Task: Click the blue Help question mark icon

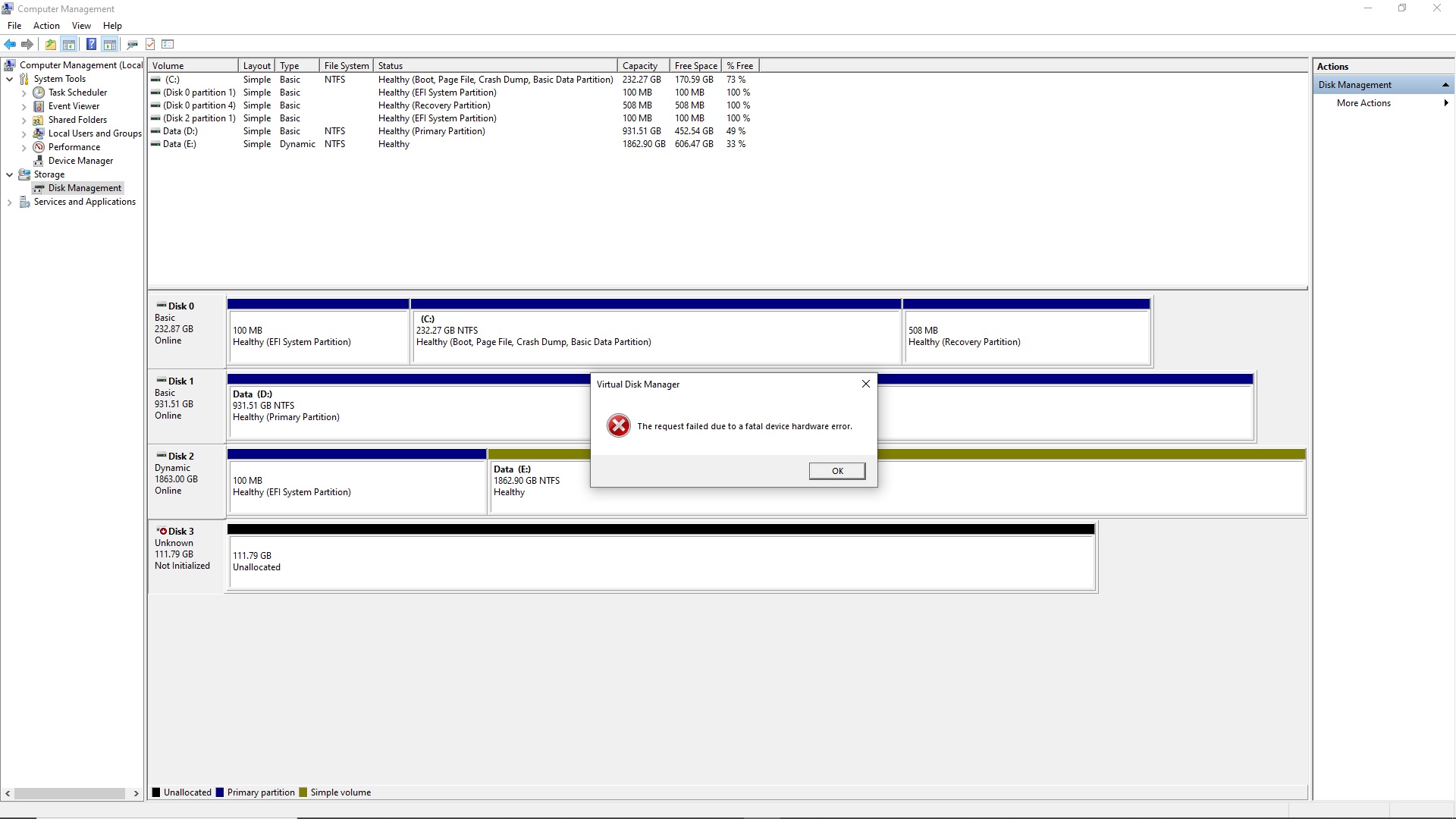Action: (91, 44)
